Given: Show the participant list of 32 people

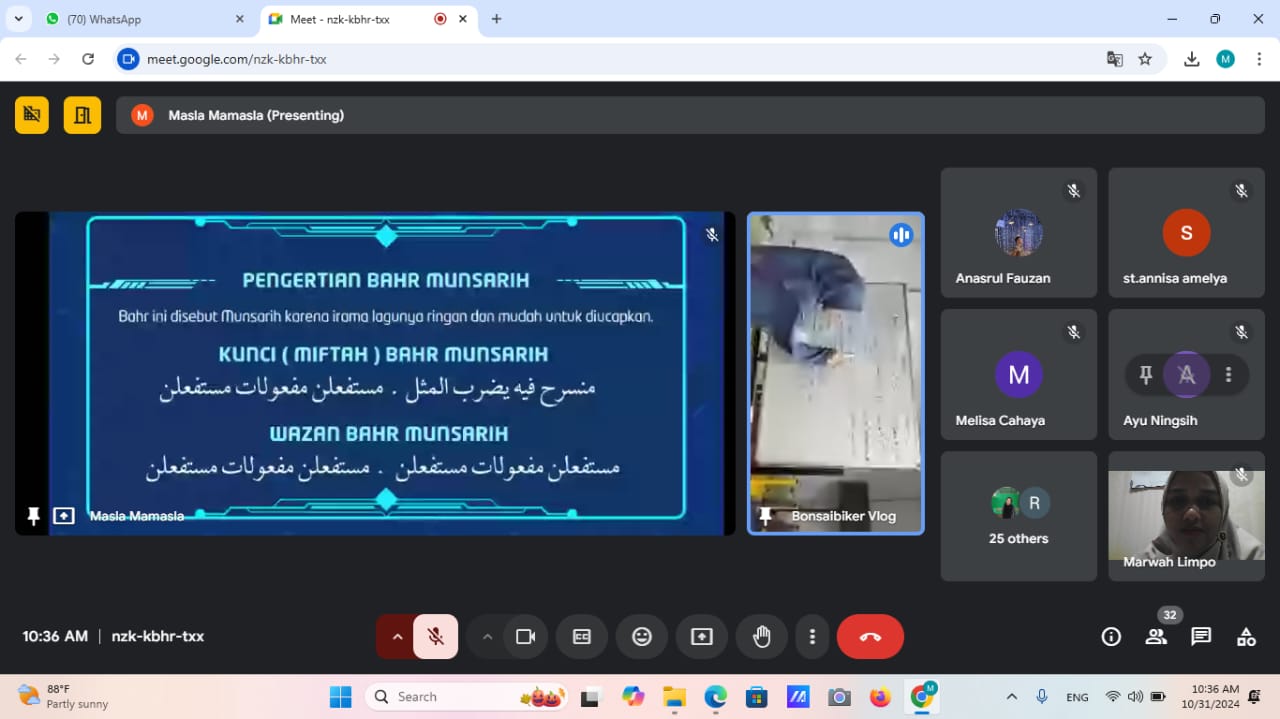Looking at the screenshot, I should pyautogui.click(x=1156, y=636).
